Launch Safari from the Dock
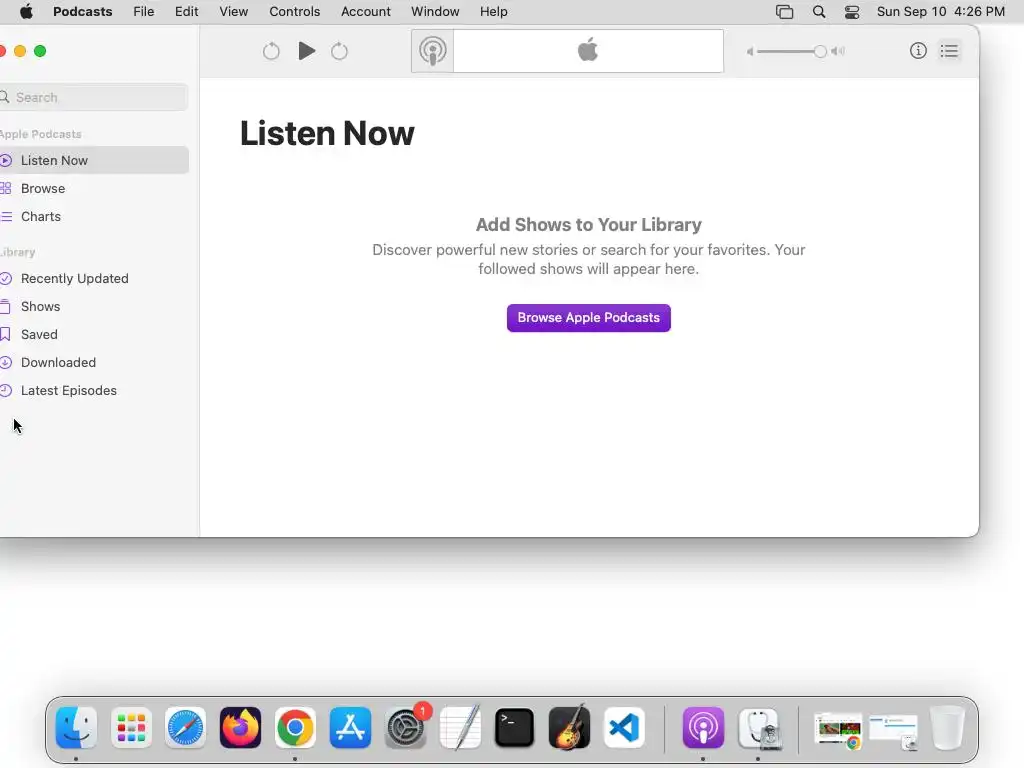 [x=185, y=728]
